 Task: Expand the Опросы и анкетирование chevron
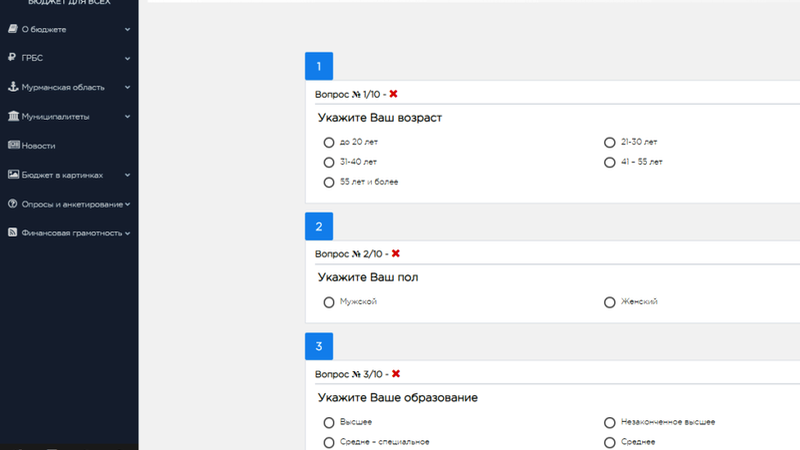tap(128, 204)
